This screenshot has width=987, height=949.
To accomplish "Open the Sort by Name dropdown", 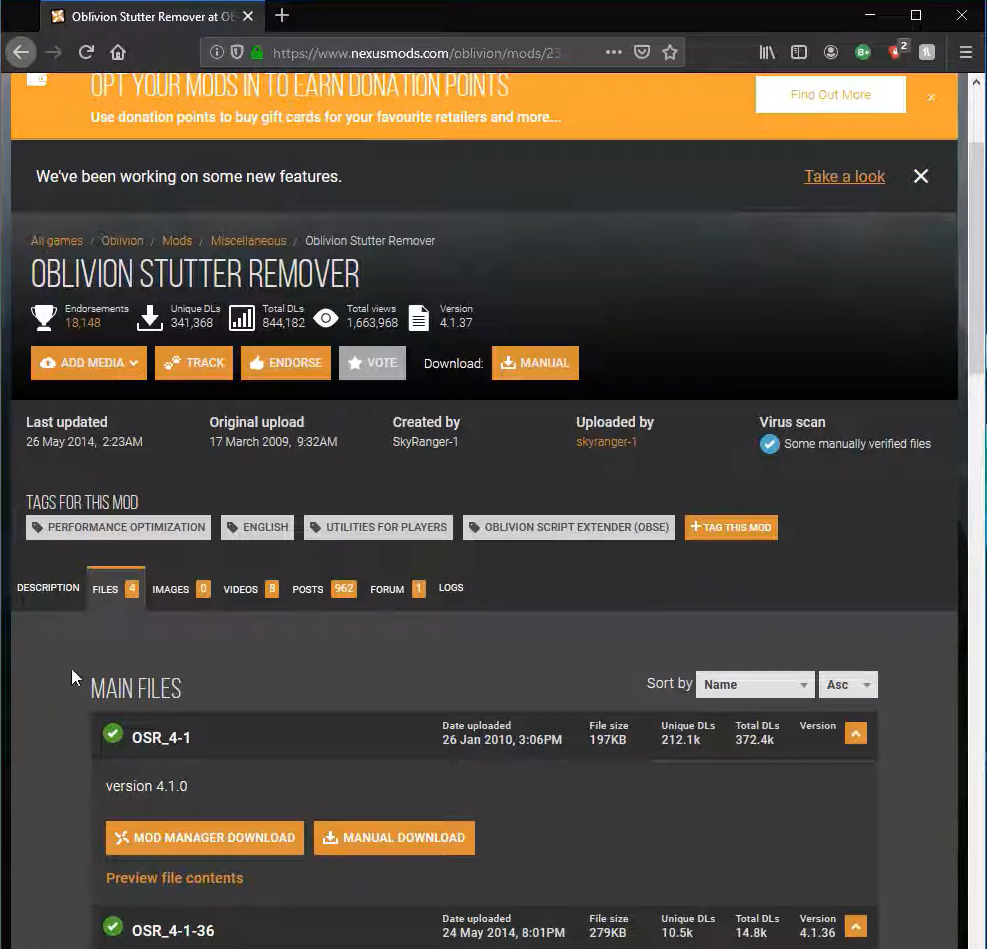I will point(755,685).
